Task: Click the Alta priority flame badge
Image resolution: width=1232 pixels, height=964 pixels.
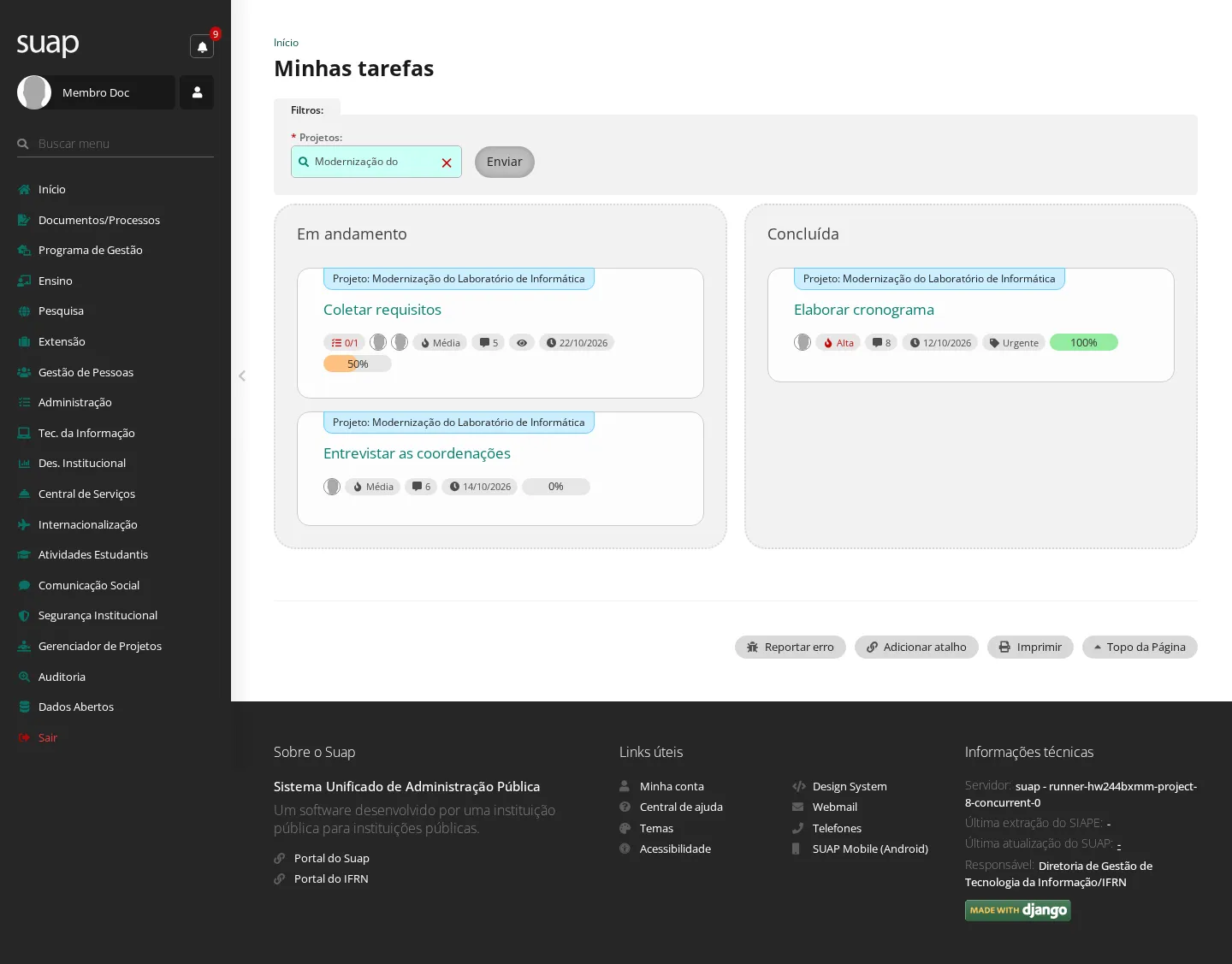Action: [838, 342]
